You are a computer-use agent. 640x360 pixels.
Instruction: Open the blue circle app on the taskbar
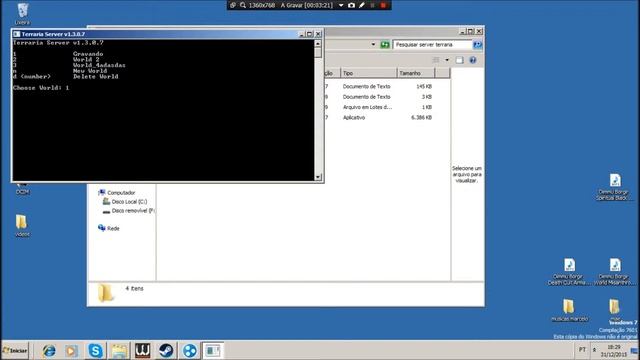189,351
